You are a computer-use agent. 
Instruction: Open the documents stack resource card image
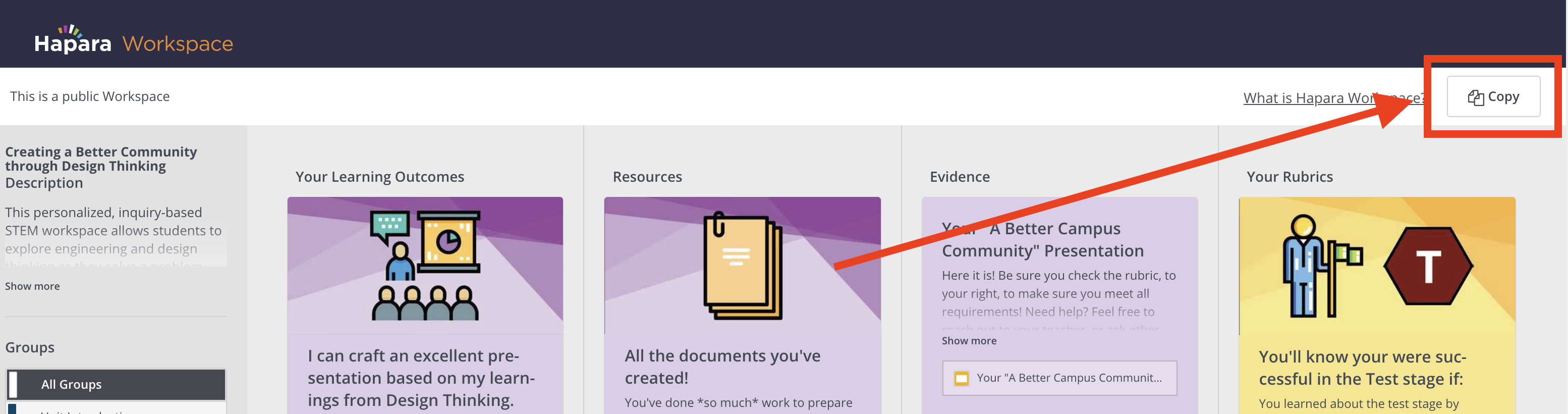(742, 266)
